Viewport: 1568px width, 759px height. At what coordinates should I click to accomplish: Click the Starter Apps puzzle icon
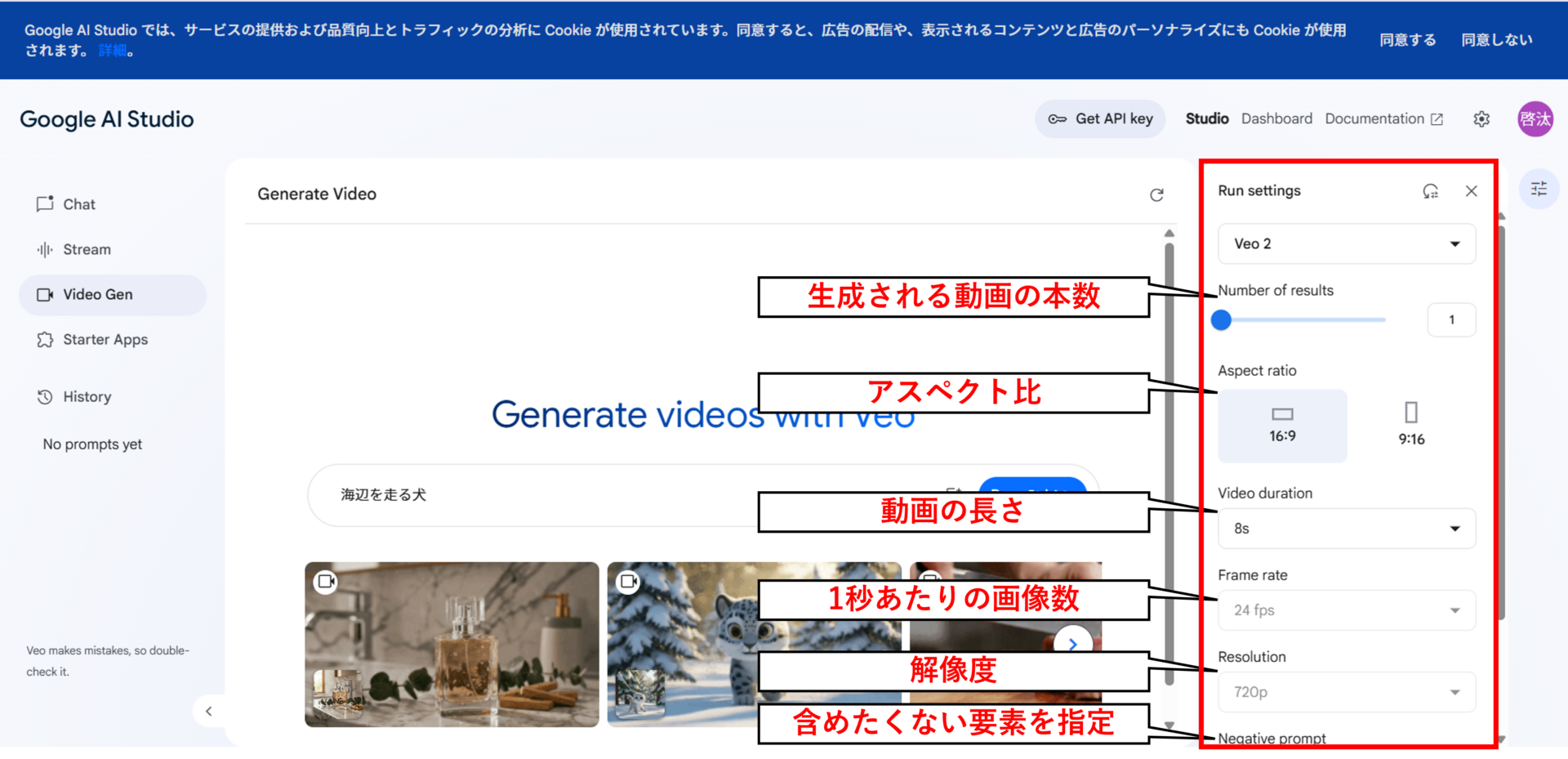(45, 340)
